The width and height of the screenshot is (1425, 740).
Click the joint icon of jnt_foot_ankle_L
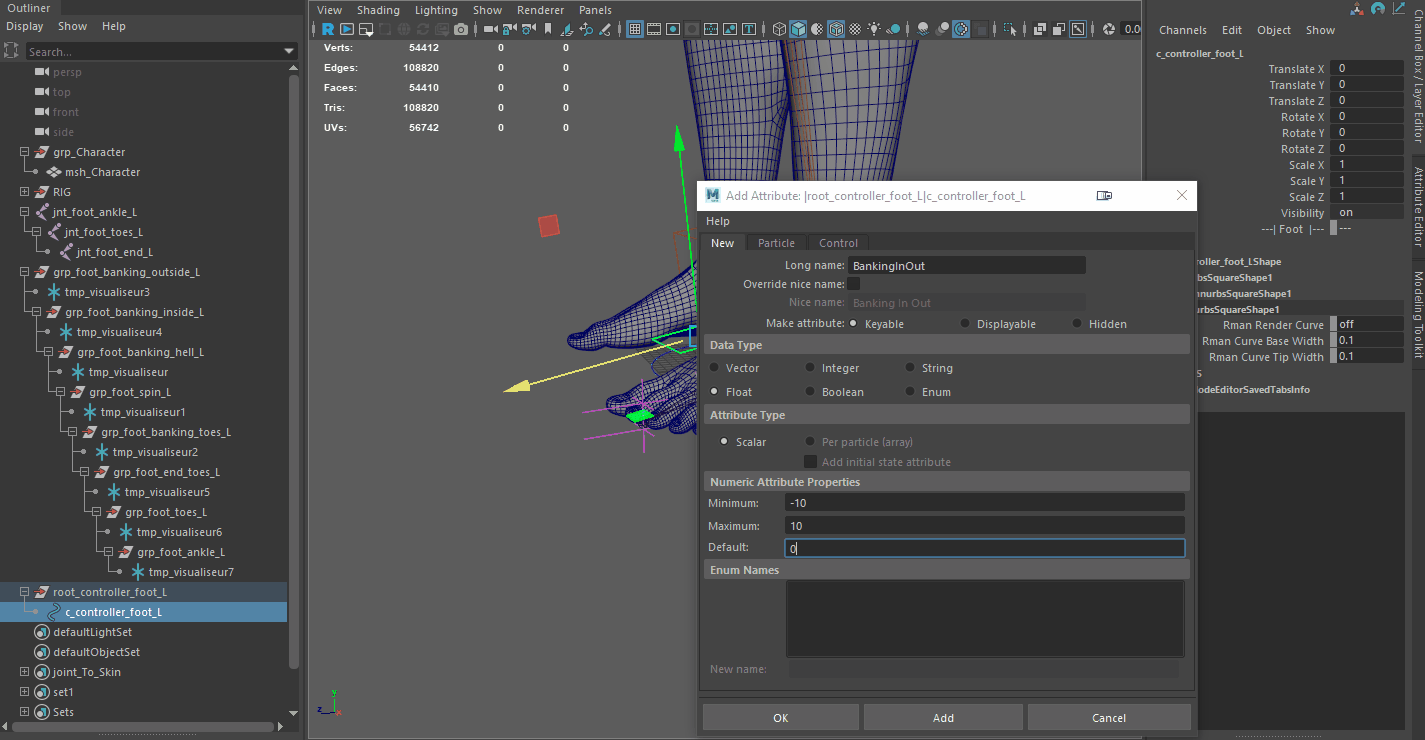click(x=42, y=212)
